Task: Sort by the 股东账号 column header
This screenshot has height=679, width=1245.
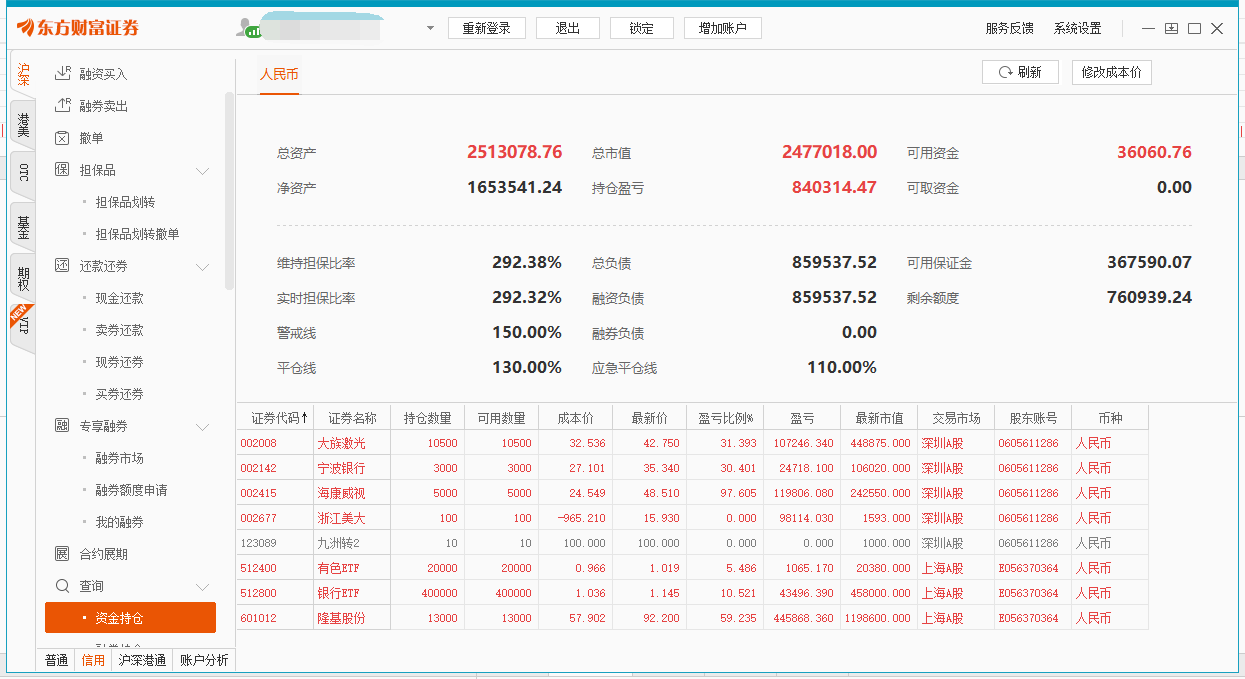Action: click(1033, 418)
